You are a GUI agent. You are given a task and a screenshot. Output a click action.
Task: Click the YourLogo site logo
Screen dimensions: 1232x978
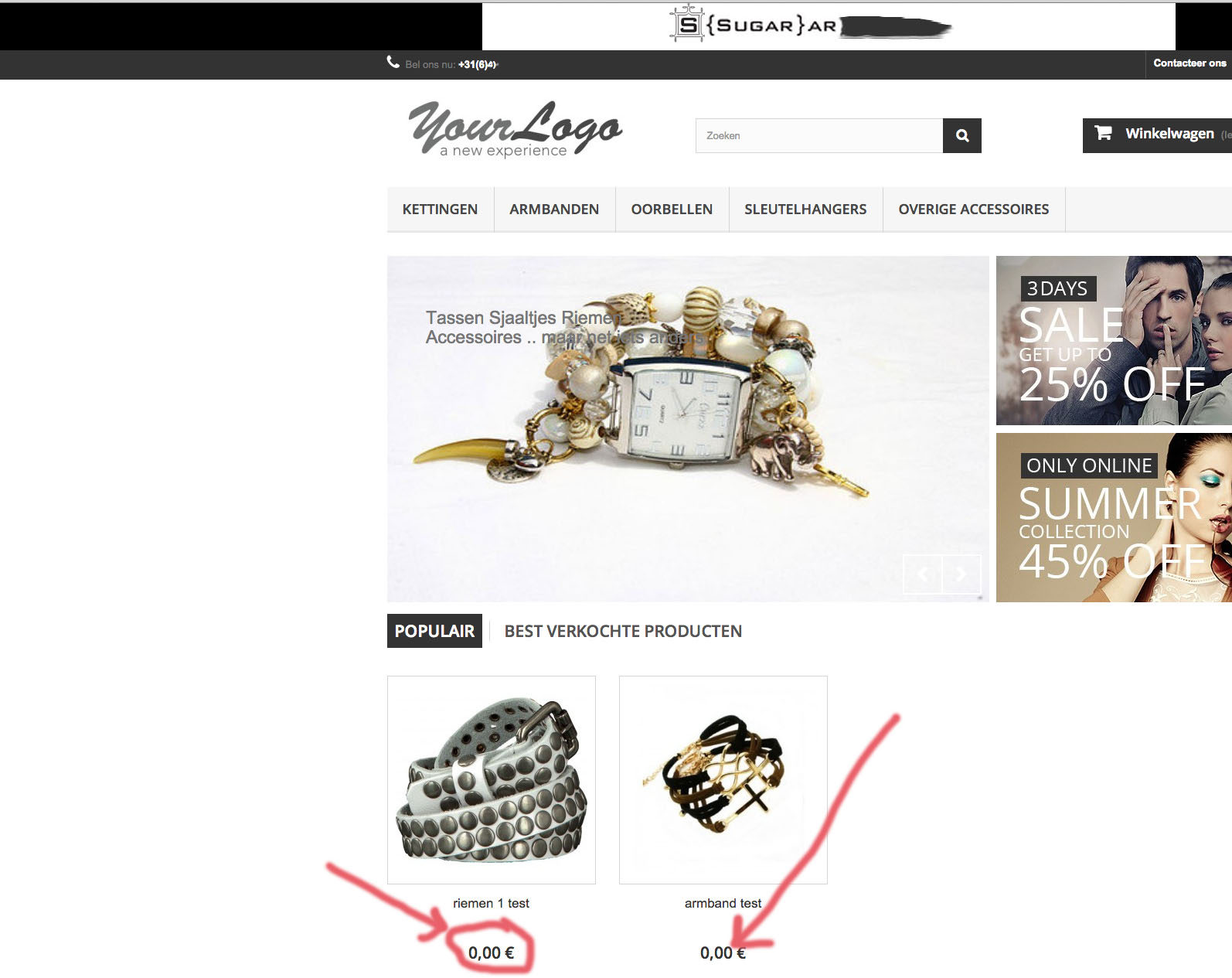(516, 129)
